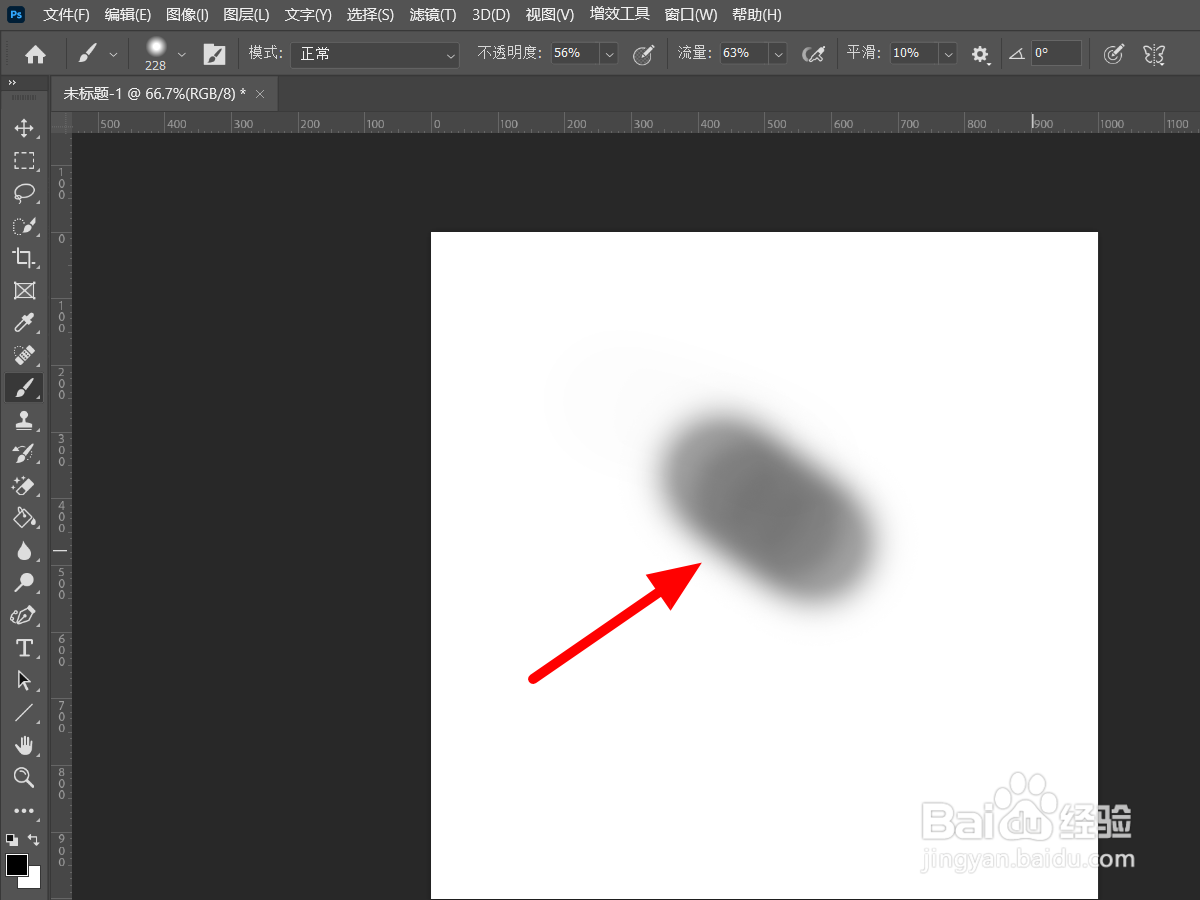Viewport: 1200px width, 900px height.
Task: Open the opacity slider dropdown arrow
Action: click(x=609, y=54)
